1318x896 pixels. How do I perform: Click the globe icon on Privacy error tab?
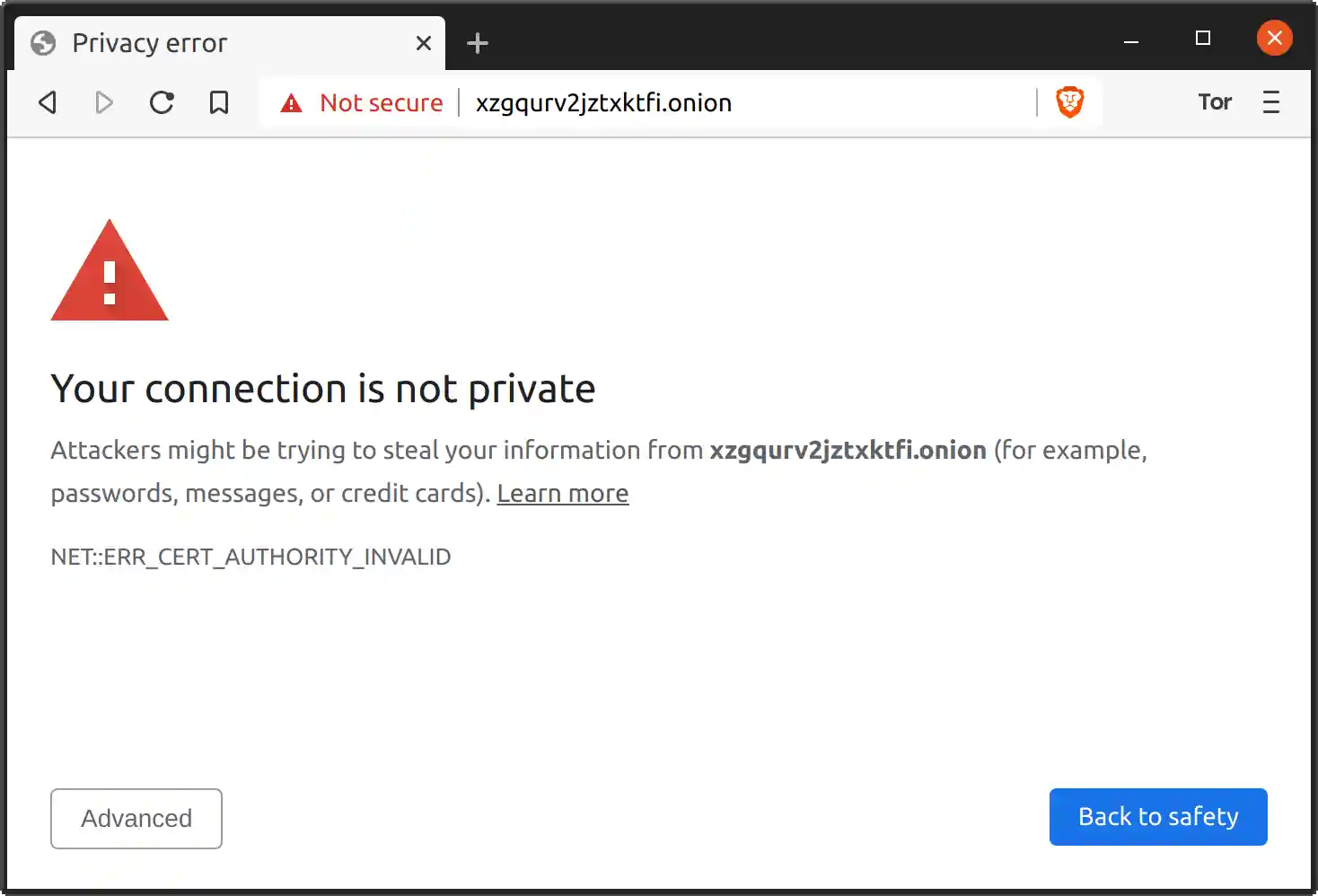pyautogui.click(x=43, y=43)
